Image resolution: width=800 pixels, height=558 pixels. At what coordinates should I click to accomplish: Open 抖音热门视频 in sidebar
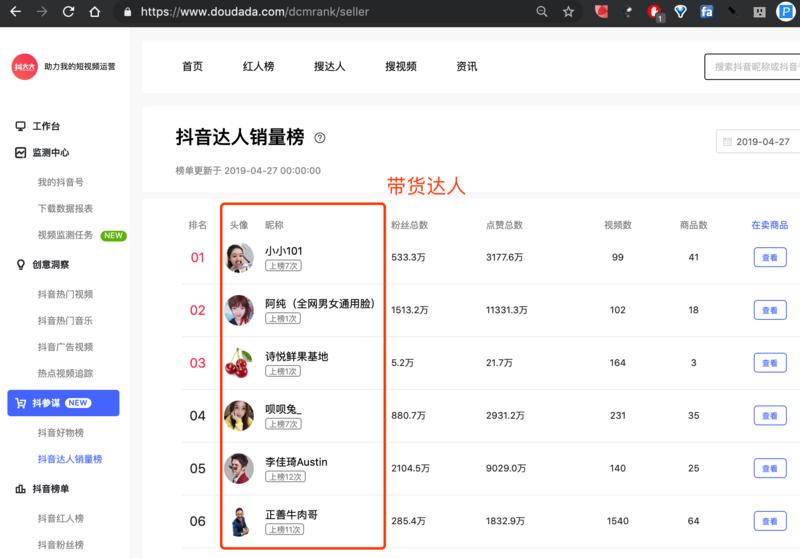click(65, 294)
